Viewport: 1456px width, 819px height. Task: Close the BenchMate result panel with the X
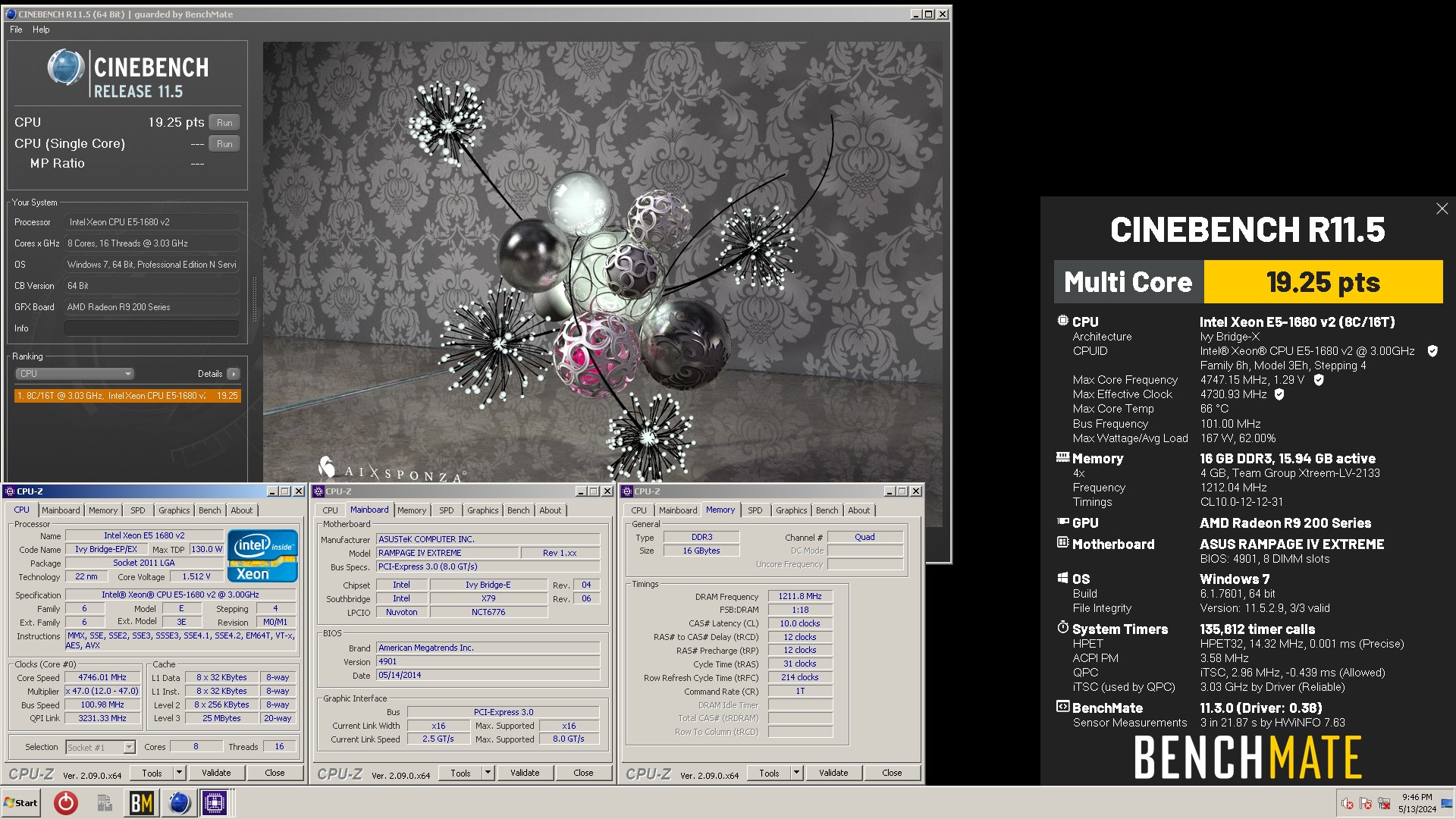tap(1442, 209)
